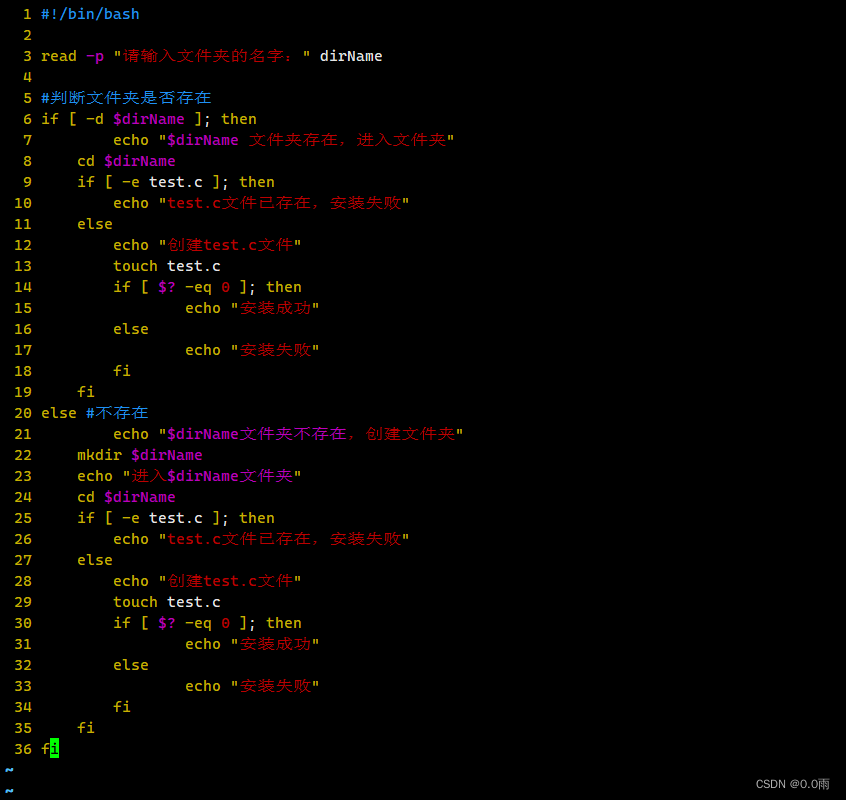Click 'test.c' on line 29

(x=194, y=602)
